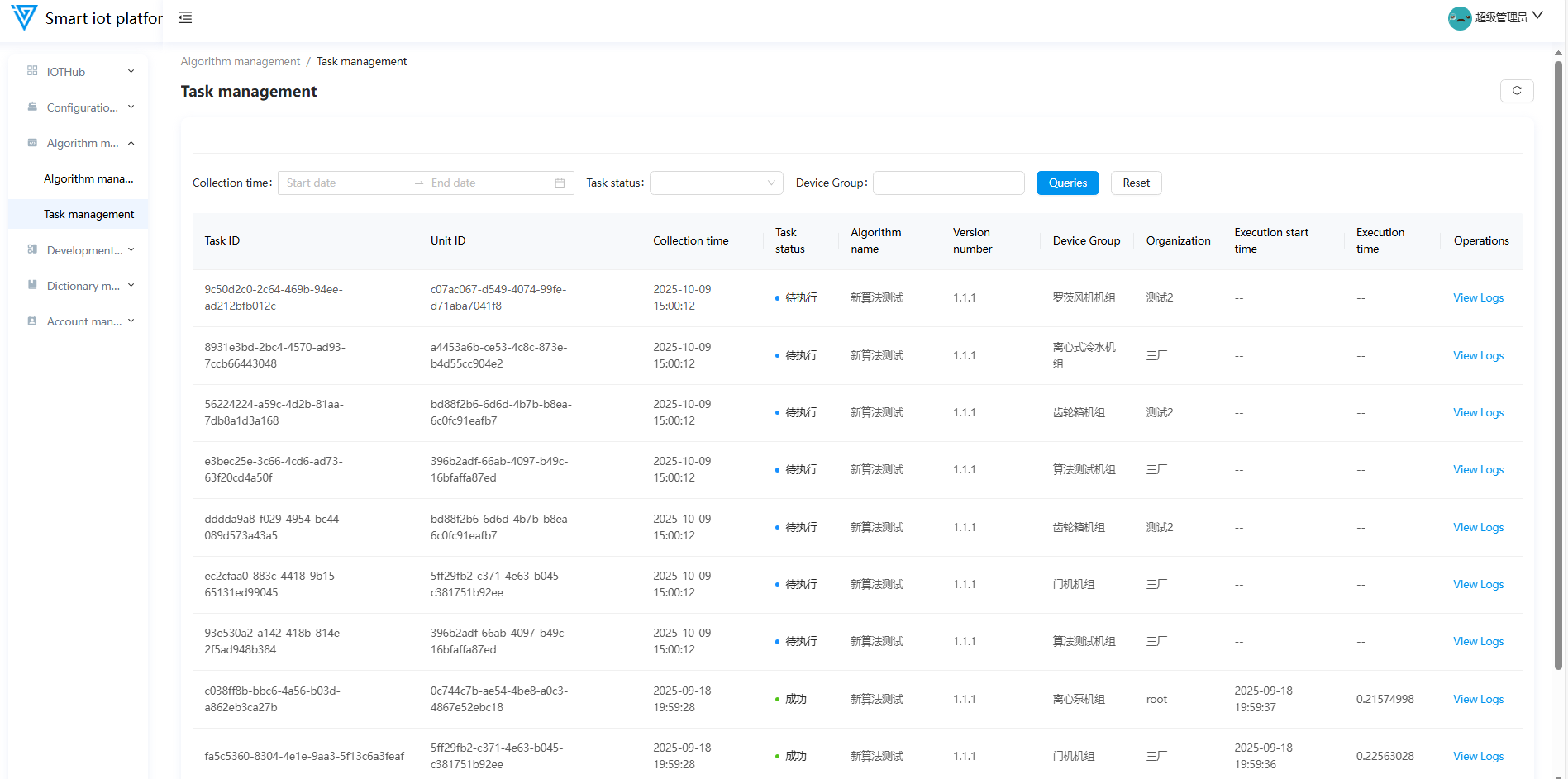Click the IOTHub grid icon in sidebar
The height and width of the screenshot is (779, 1568).
tap(32, 71)
